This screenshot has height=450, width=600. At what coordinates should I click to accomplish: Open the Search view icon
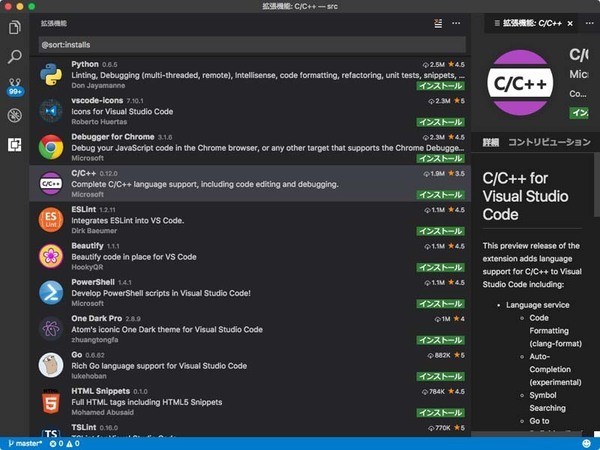click(15, 57)
